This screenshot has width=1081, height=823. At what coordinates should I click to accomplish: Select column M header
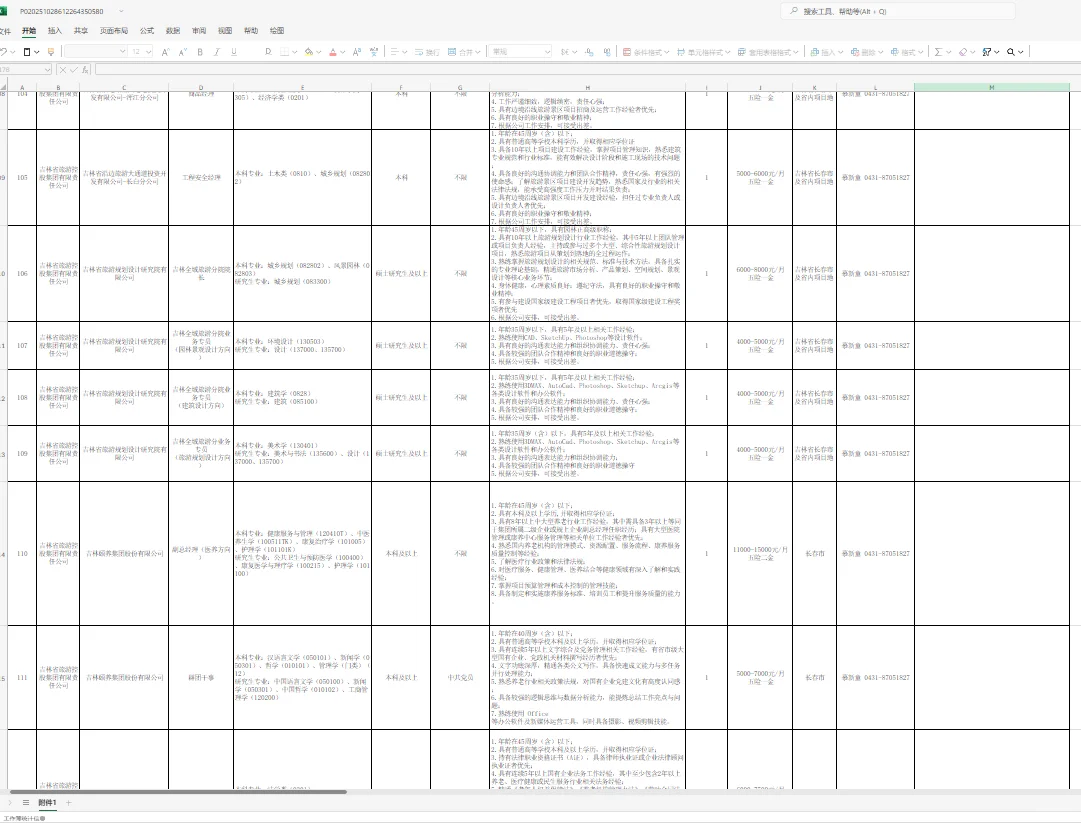991,88
